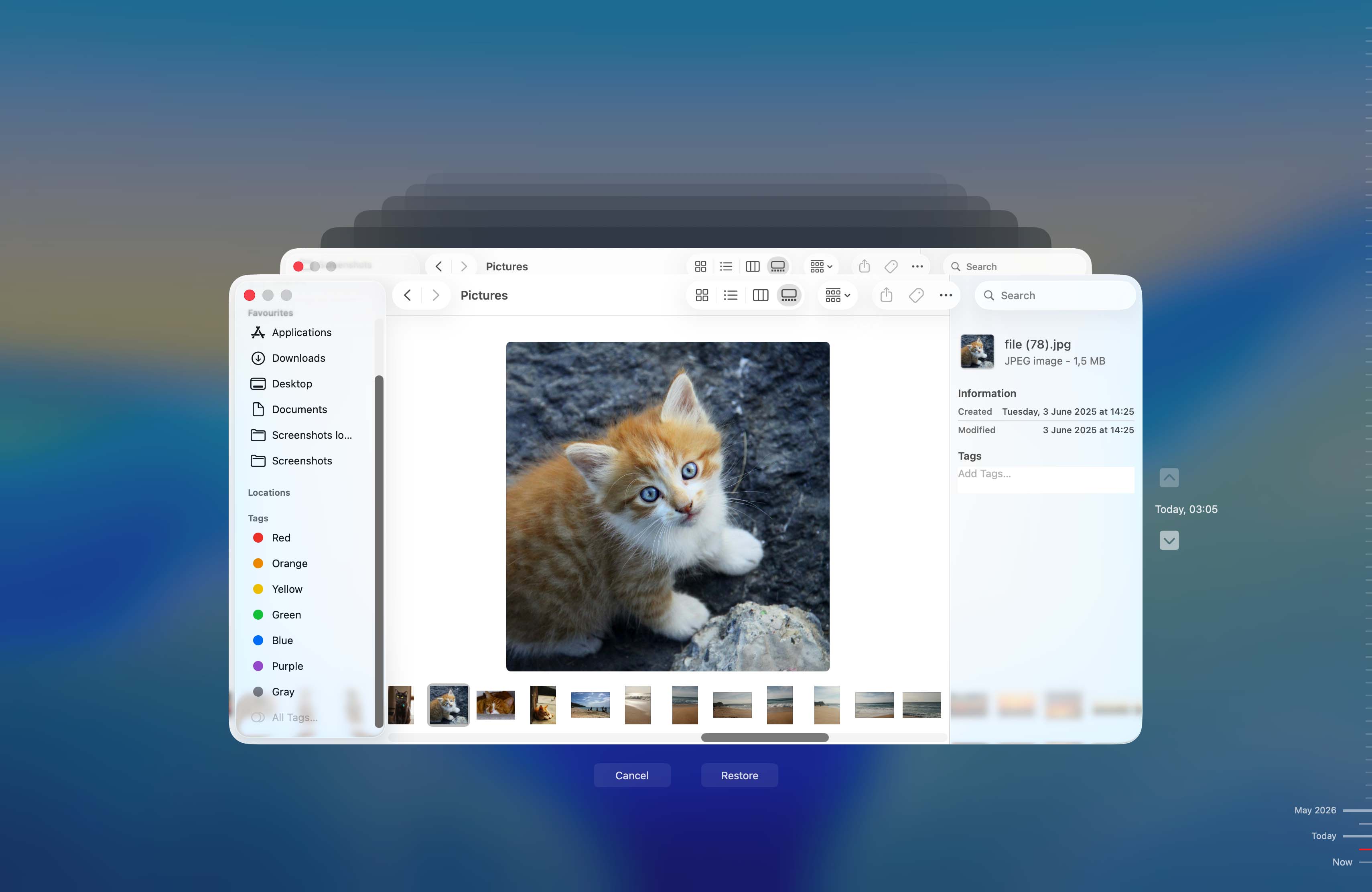Select the black cat thumbnail
Screen dimensions: 1372x892
[401, 705]
